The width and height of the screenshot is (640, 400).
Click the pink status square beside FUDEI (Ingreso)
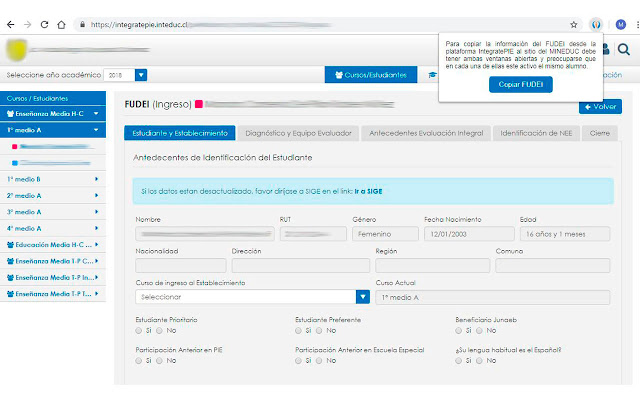point(199,104)
